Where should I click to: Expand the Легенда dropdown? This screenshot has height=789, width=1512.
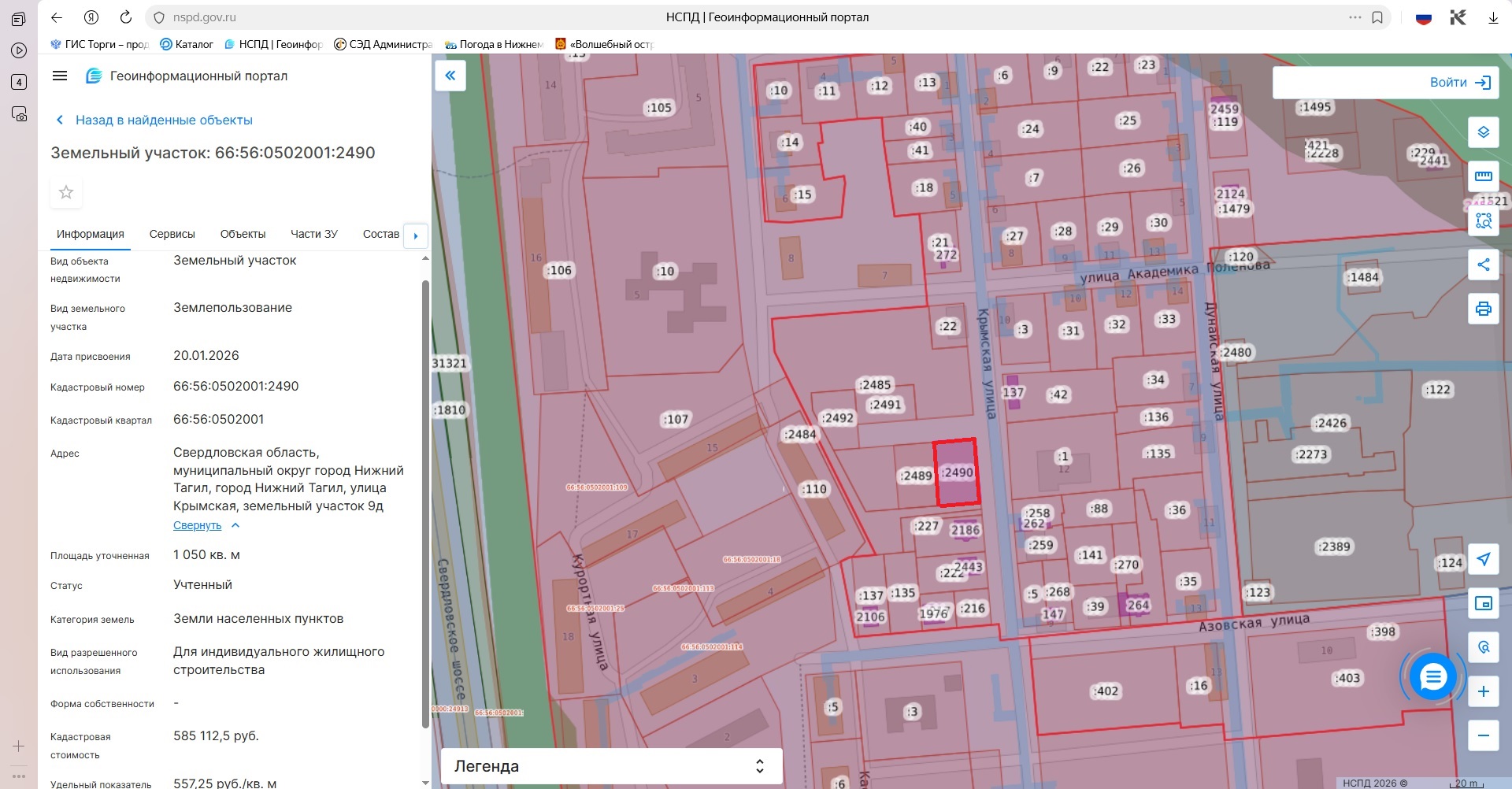[759, 766]
